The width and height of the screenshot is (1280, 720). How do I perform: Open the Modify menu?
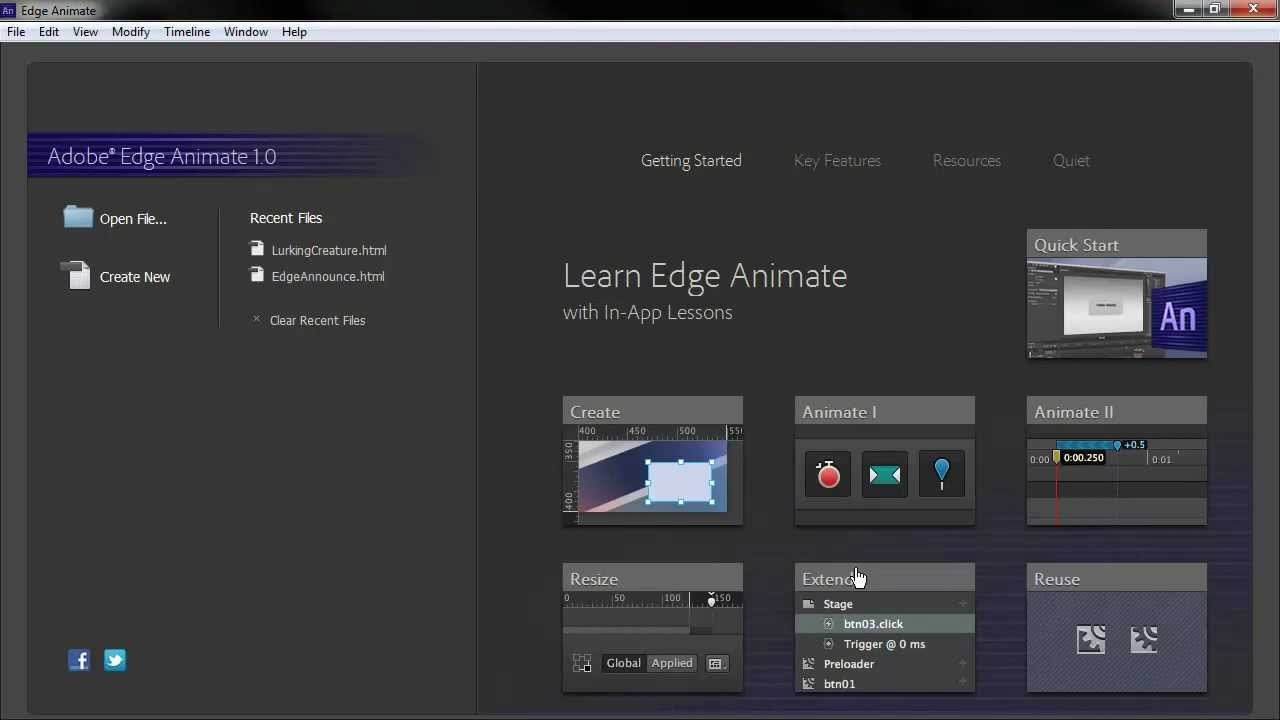tap(131, 32)
